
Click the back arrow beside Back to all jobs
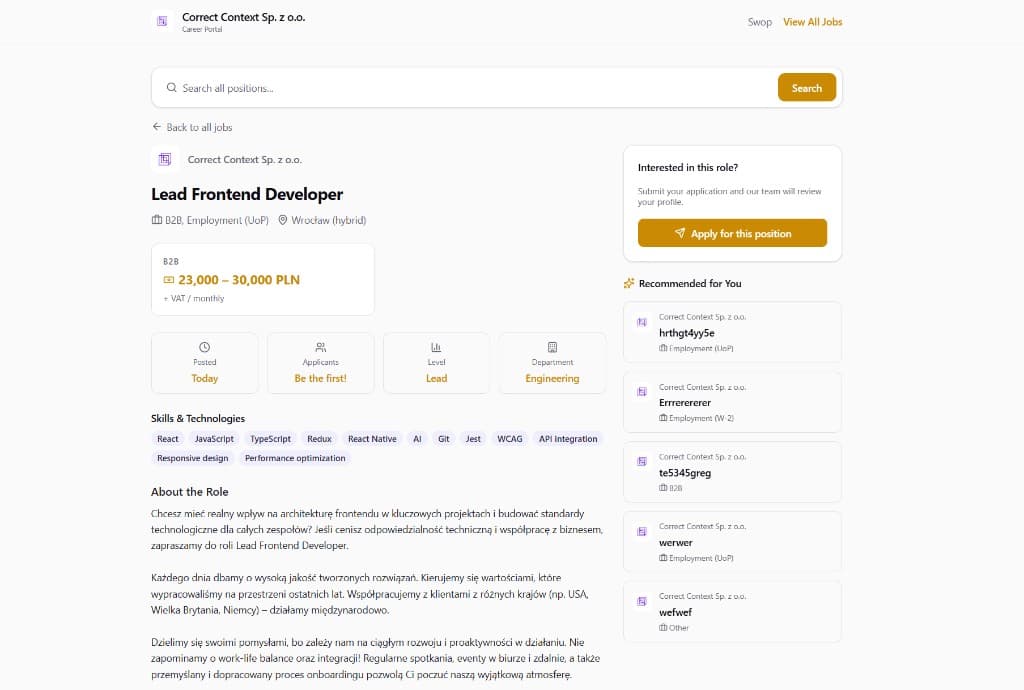(156, 127)
